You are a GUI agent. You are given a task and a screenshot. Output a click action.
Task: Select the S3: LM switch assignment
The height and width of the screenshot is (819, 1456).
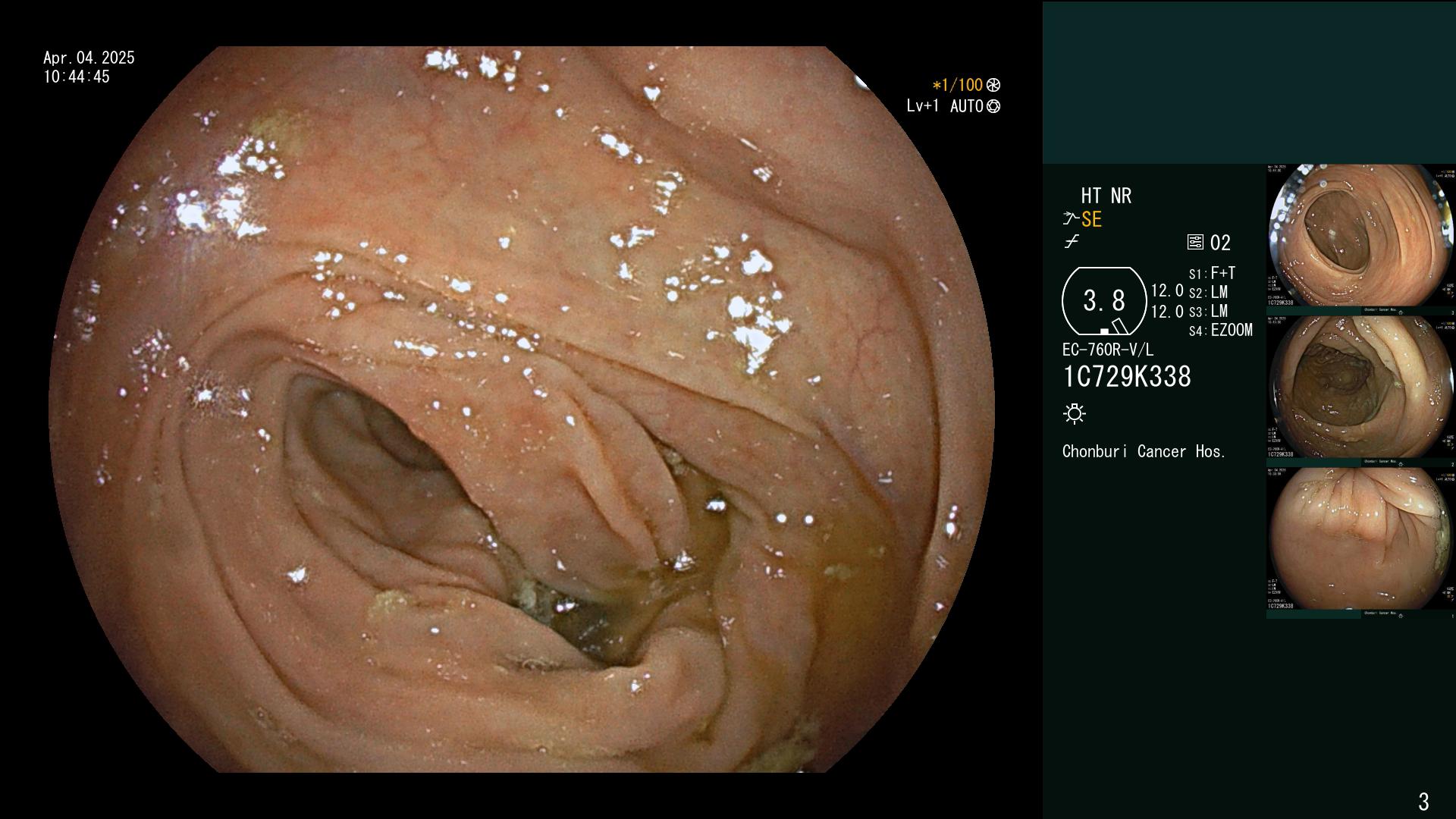coord(1208,312)
